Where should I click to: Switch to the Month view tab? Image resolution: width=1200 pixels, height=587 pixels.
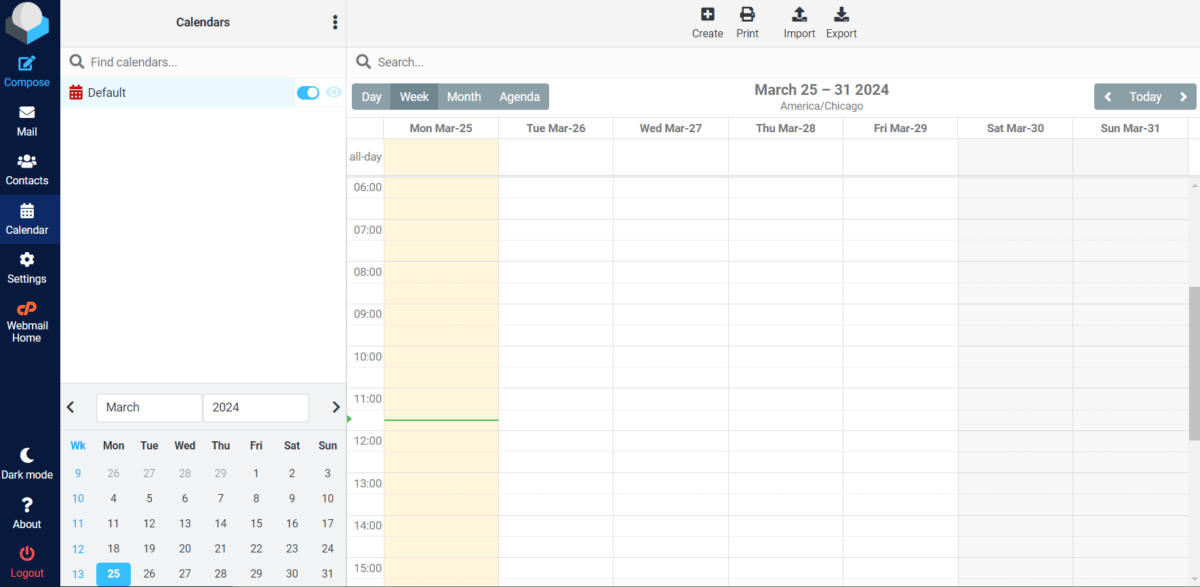click(x=463, y=96)
